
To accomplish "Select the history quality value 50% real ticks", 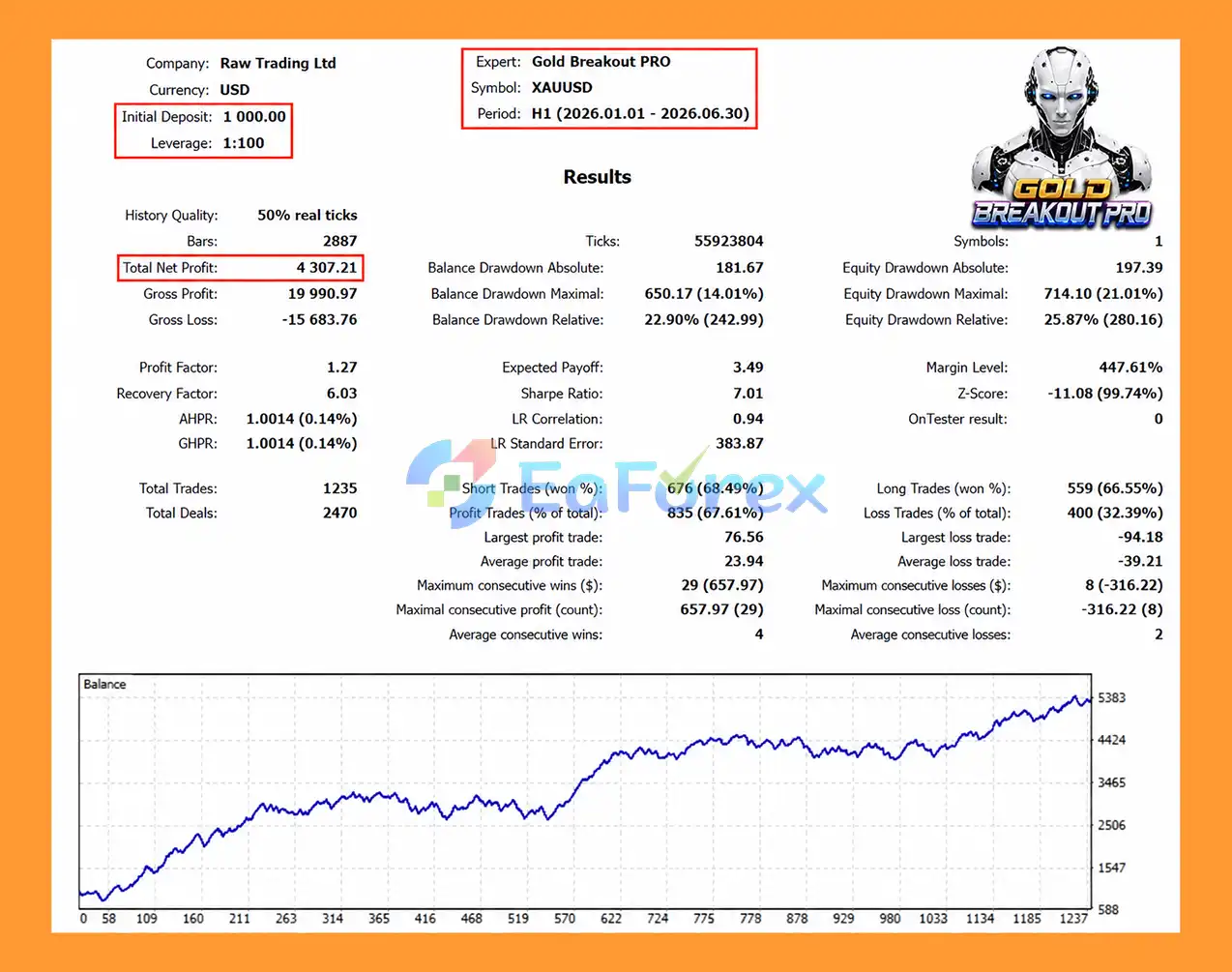I will [308, 215].
